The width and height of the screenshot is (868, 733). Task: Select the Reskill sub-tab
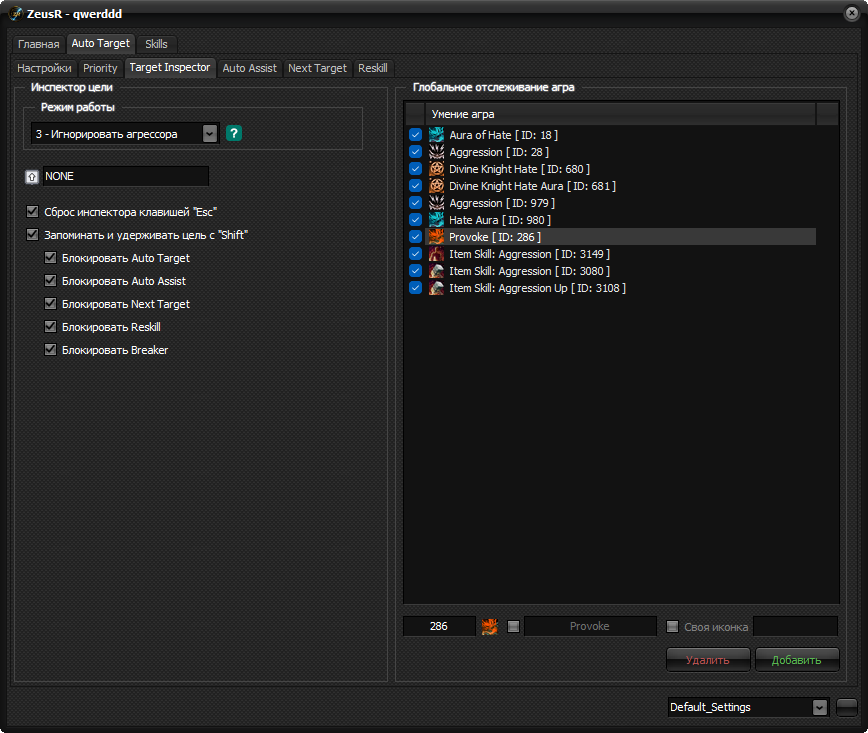tap(373, 68)
